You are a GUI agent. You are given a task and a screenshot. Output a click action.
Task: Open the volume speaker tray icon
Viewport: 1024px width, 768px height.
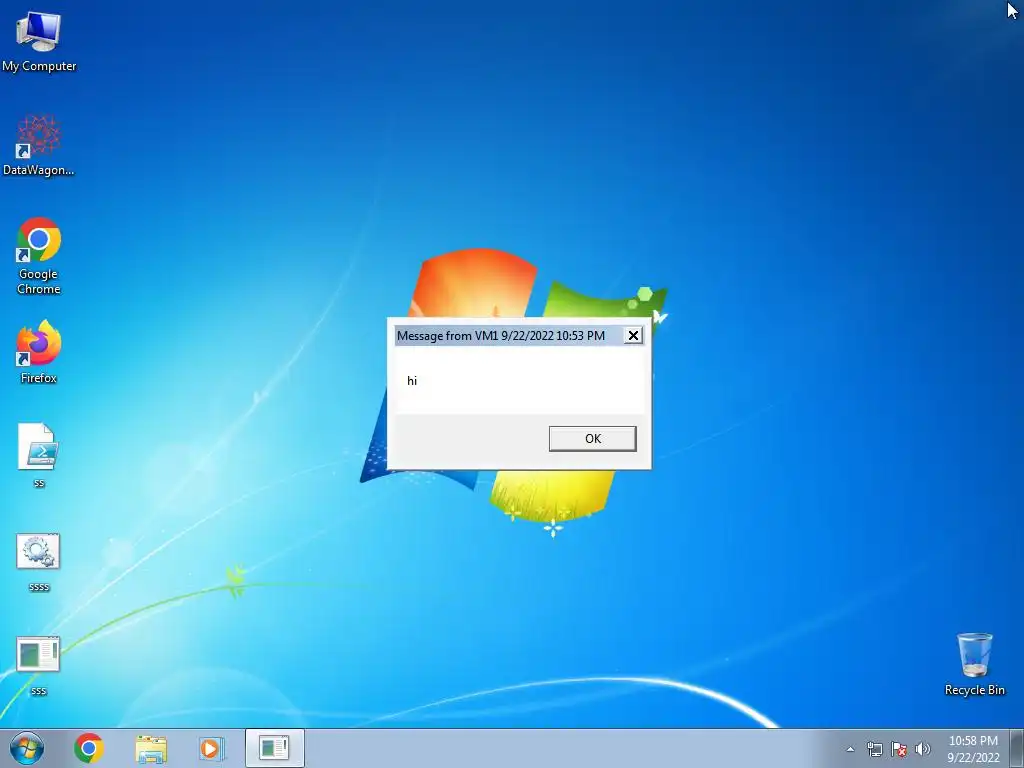pos(923,749)
